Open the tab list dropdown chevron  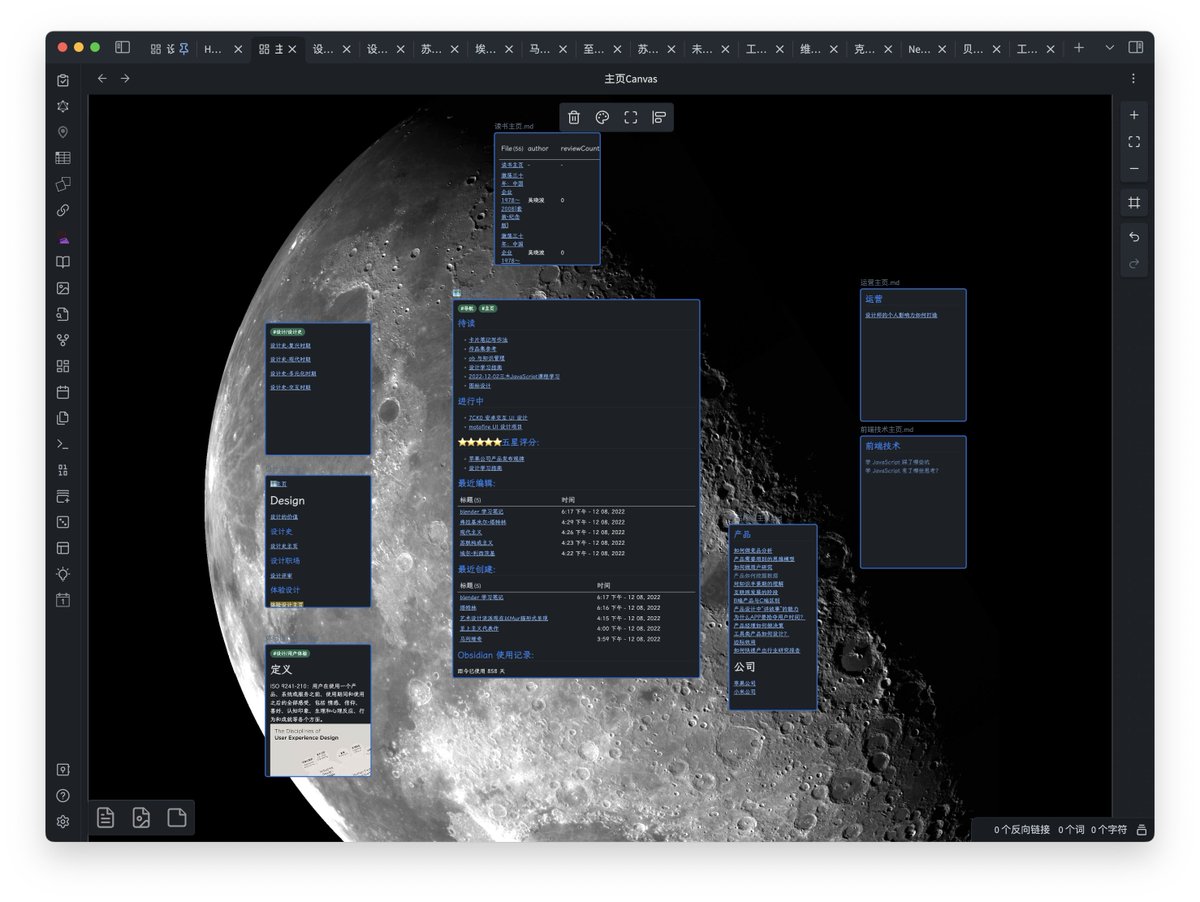1109,47
